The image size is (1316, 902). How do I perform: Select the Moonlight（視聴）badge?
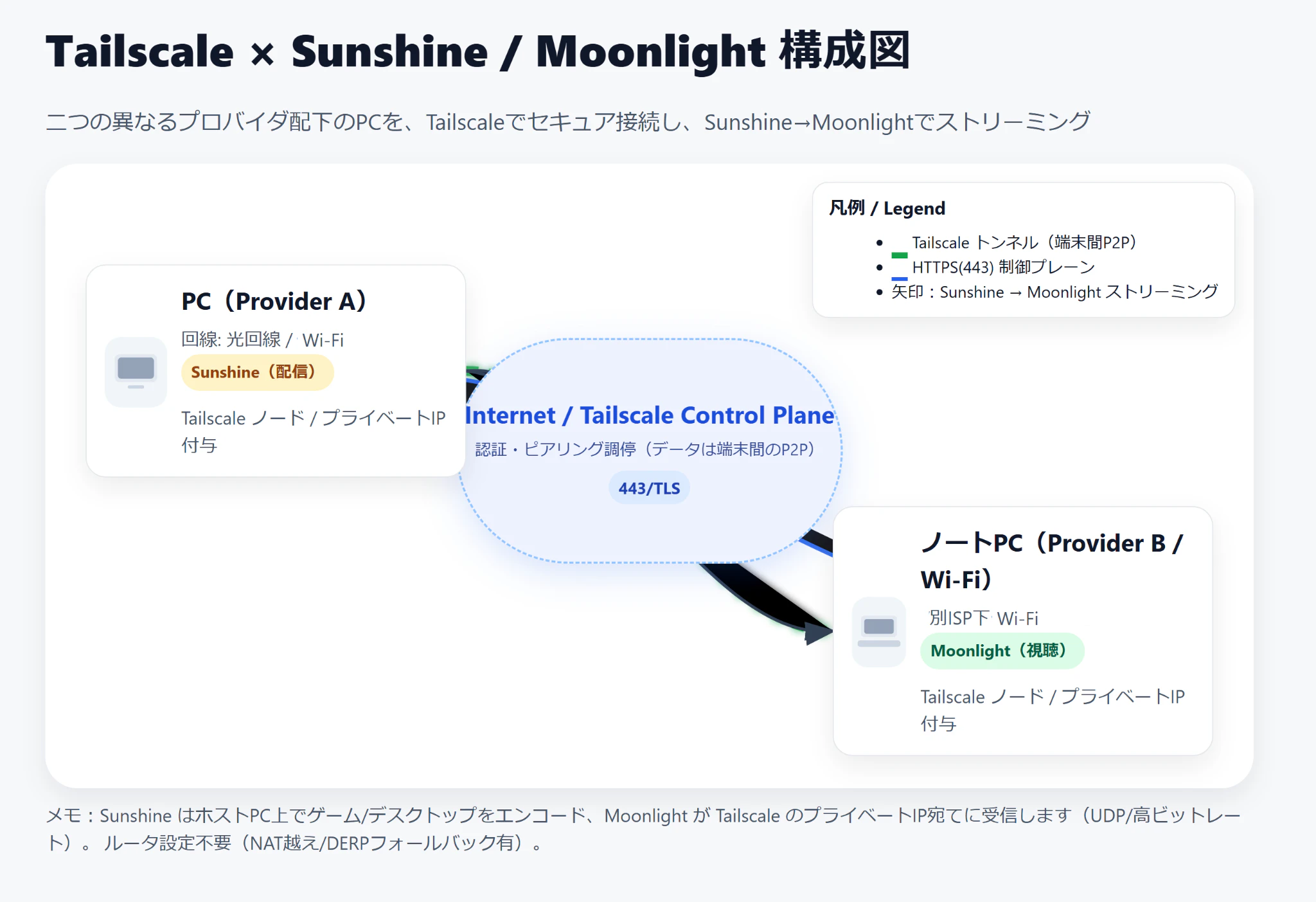[x=1002, y=651]
